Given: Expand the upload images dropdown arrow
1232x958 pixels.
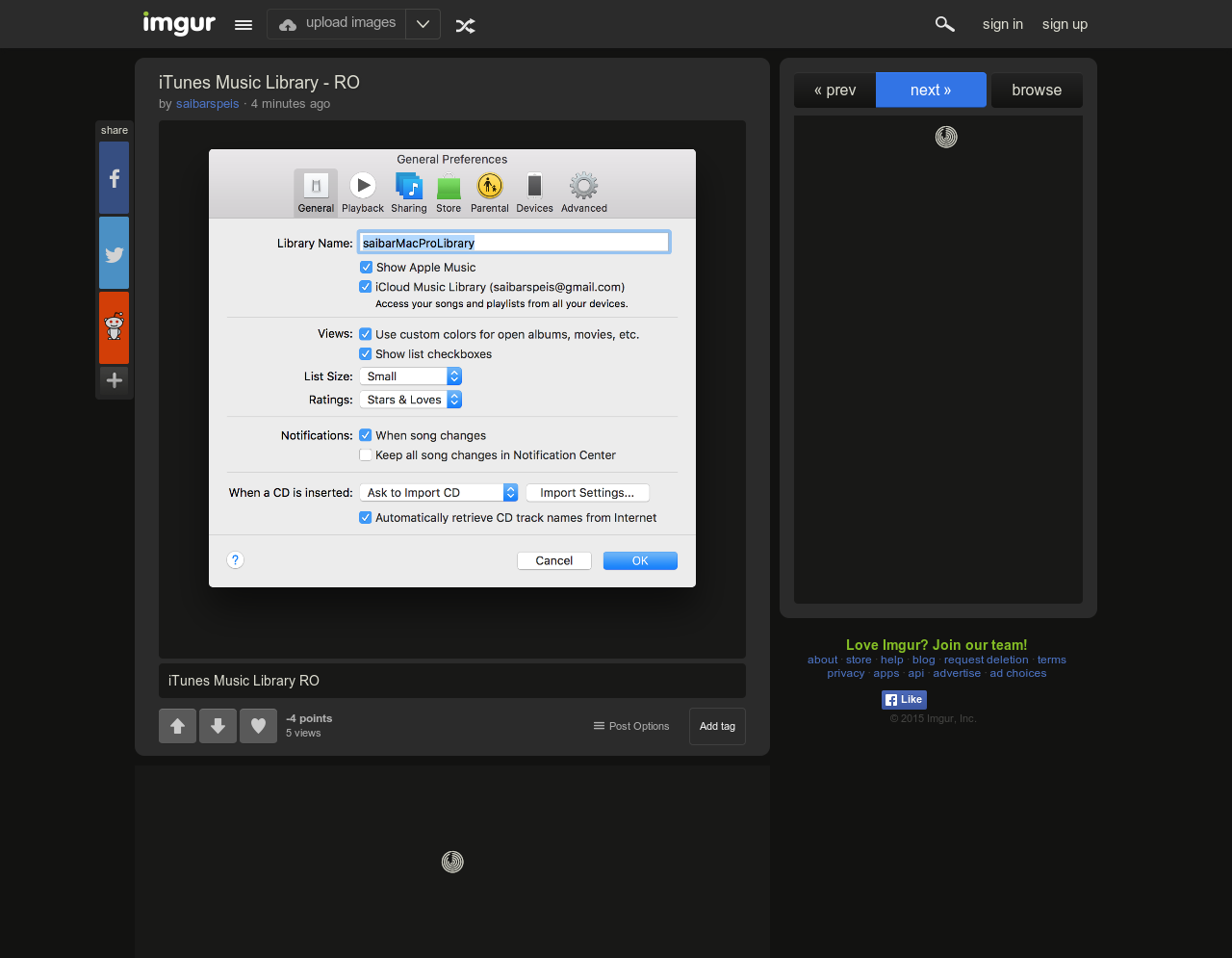Looking at the screenshot, I should pos(423,24).
